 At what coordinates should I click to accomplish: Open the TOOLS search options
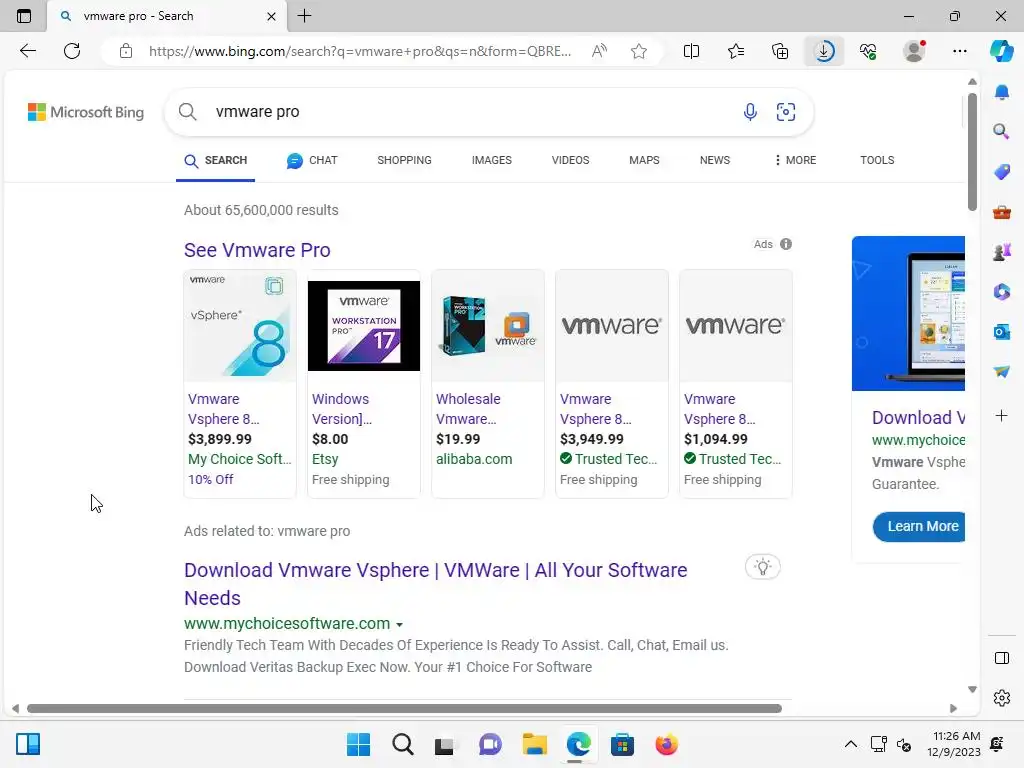(877, 160)
